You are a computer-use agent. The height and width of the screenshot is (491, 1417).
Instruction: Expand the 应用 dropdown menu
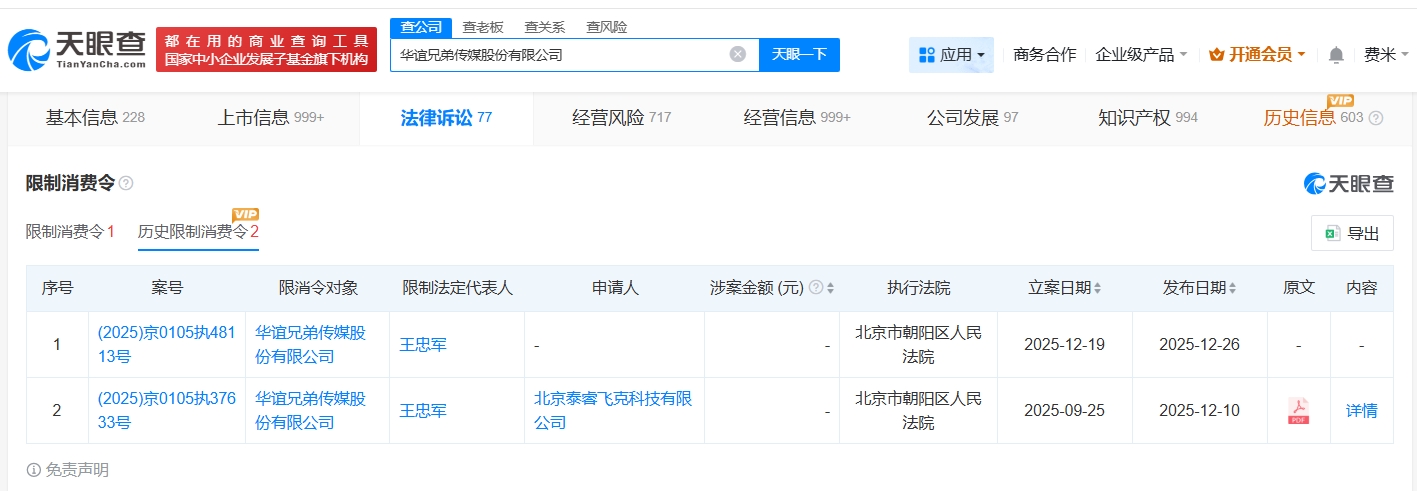point(951,55)
